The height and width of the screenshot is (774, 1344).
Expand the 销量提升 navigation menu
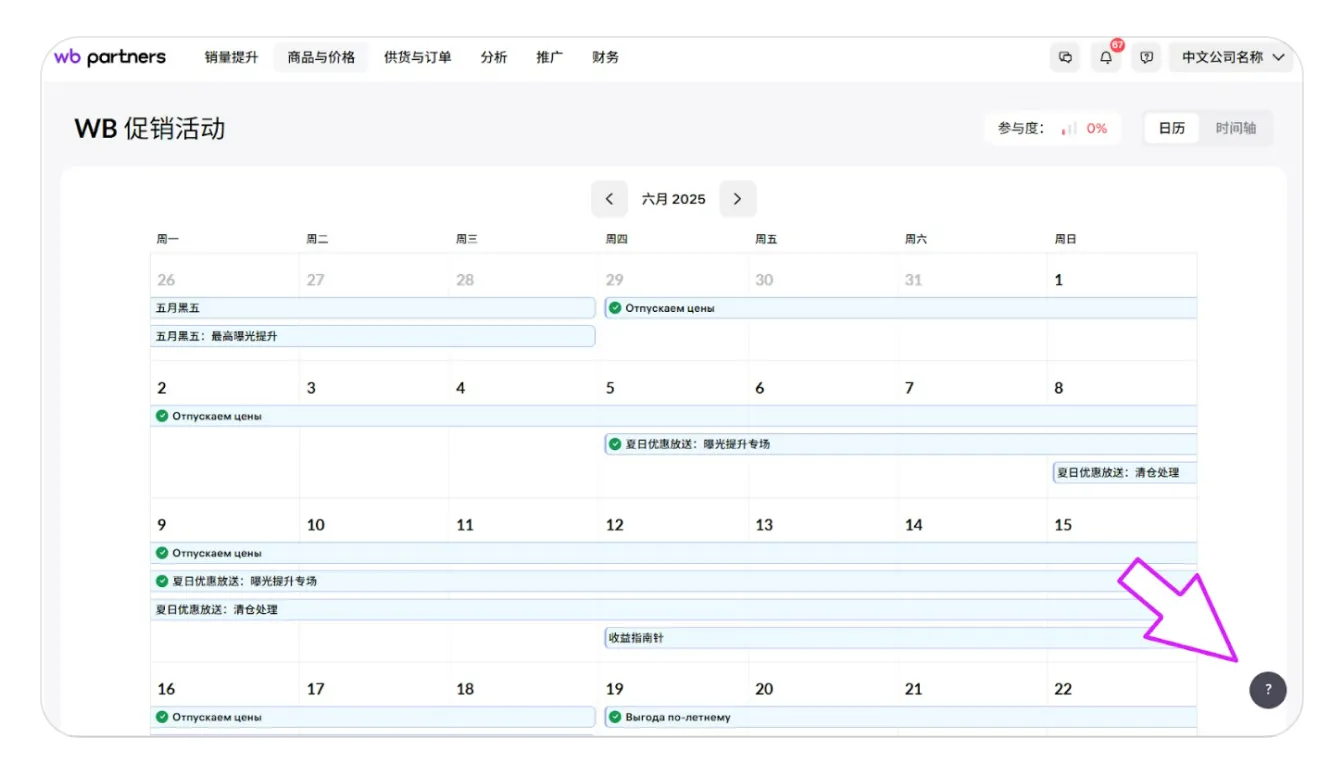[x=231, y=58]
